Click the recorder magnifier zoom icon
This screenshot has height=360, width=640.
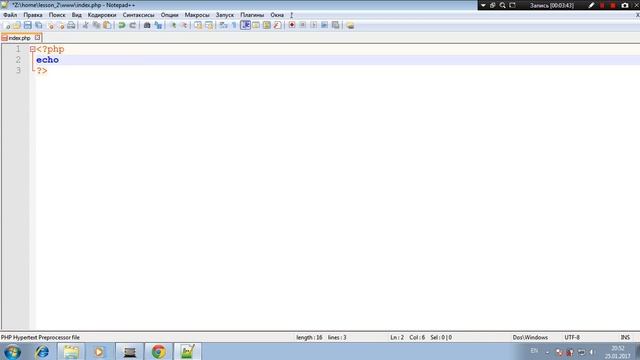pos(502,5)
